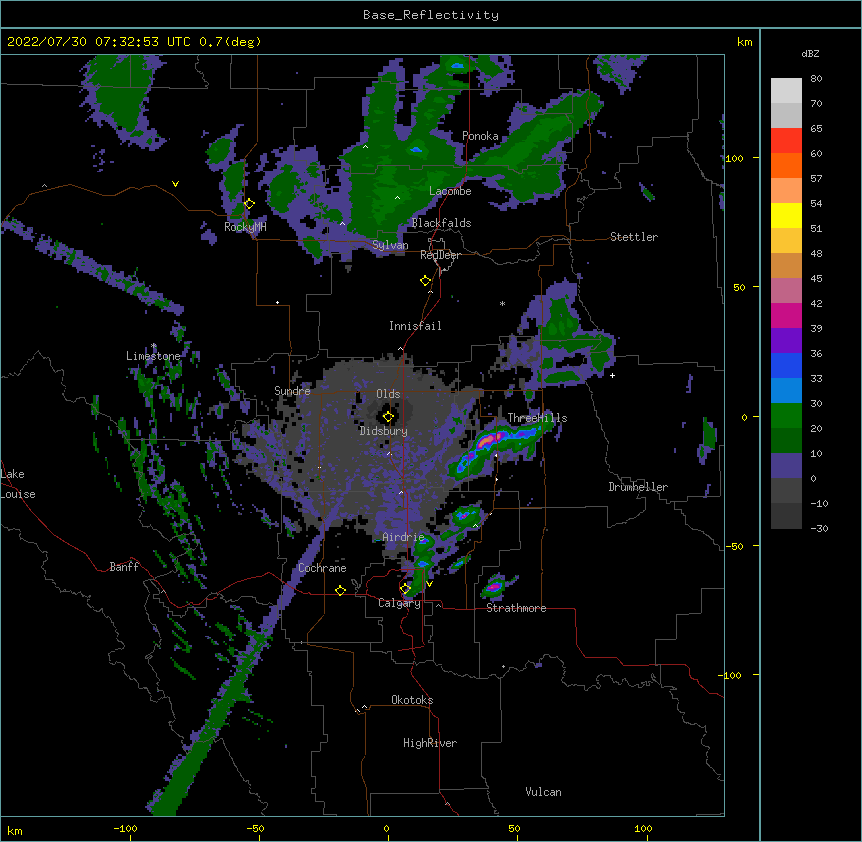Click the Base_Reflectivity title
Screen dimensions: 862x842
tap(431, 15)
